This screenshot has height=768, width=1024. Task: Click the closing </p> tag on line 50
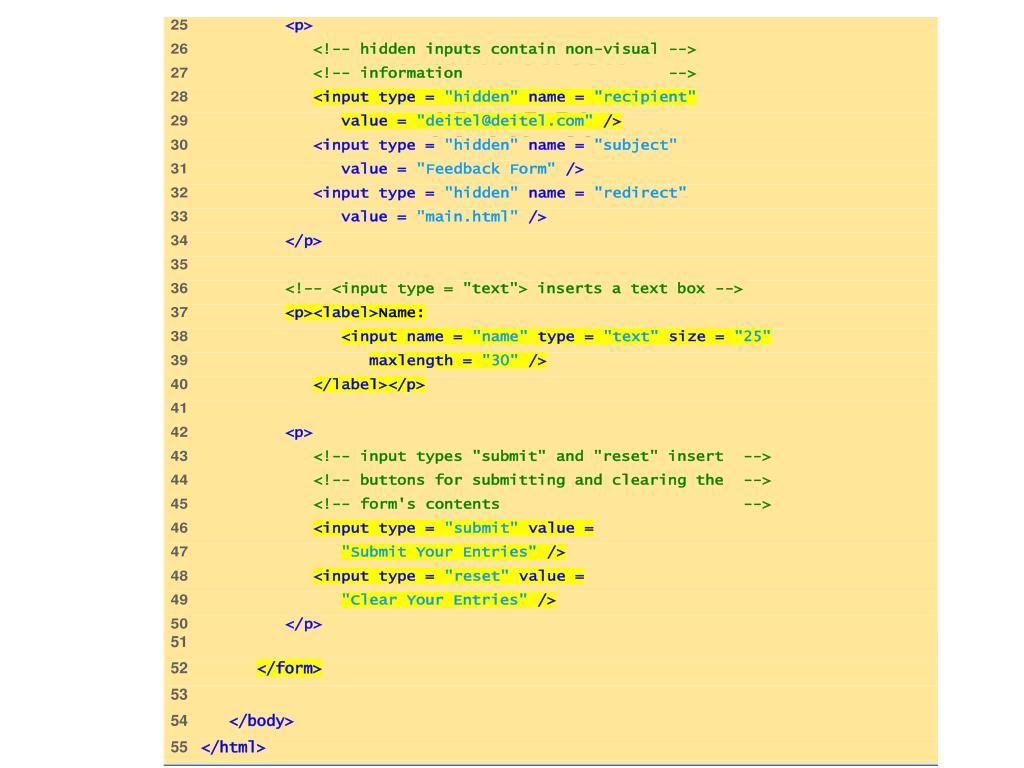tap(303, 624)
